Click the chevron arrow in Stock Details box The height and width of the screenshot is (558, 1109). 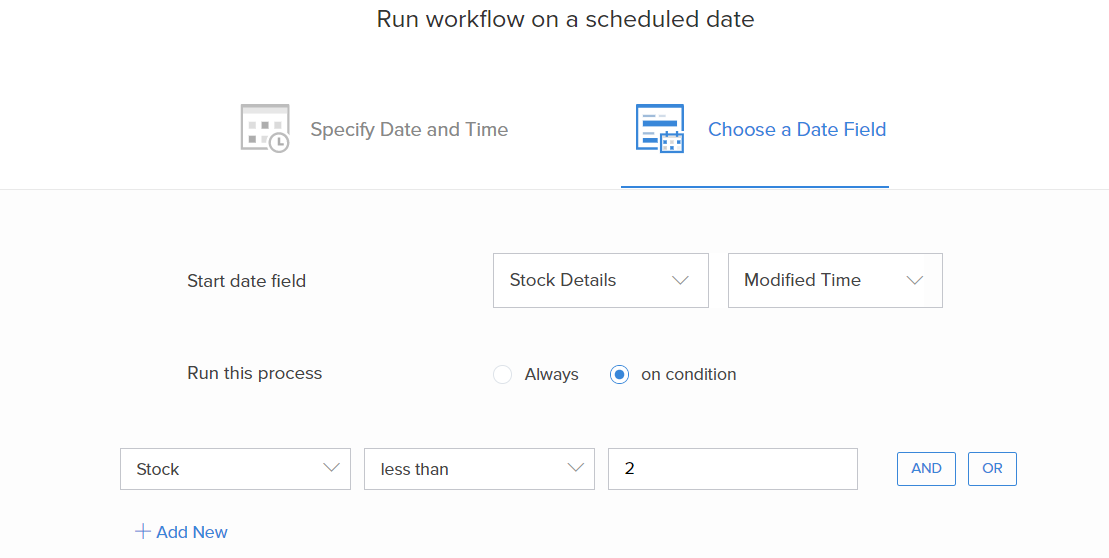tap(680, 281)
